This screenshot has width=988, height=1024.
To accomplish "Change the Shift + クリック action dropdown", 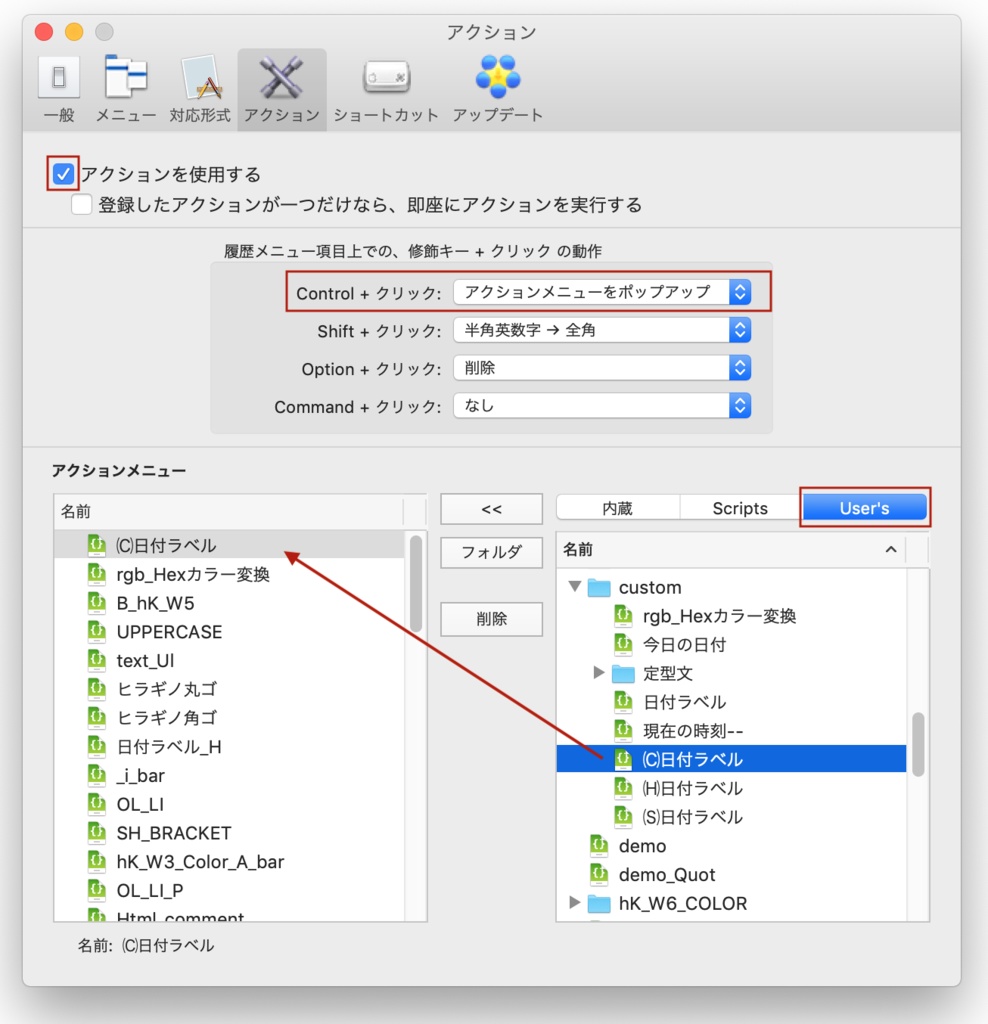I will coord(600,330).
